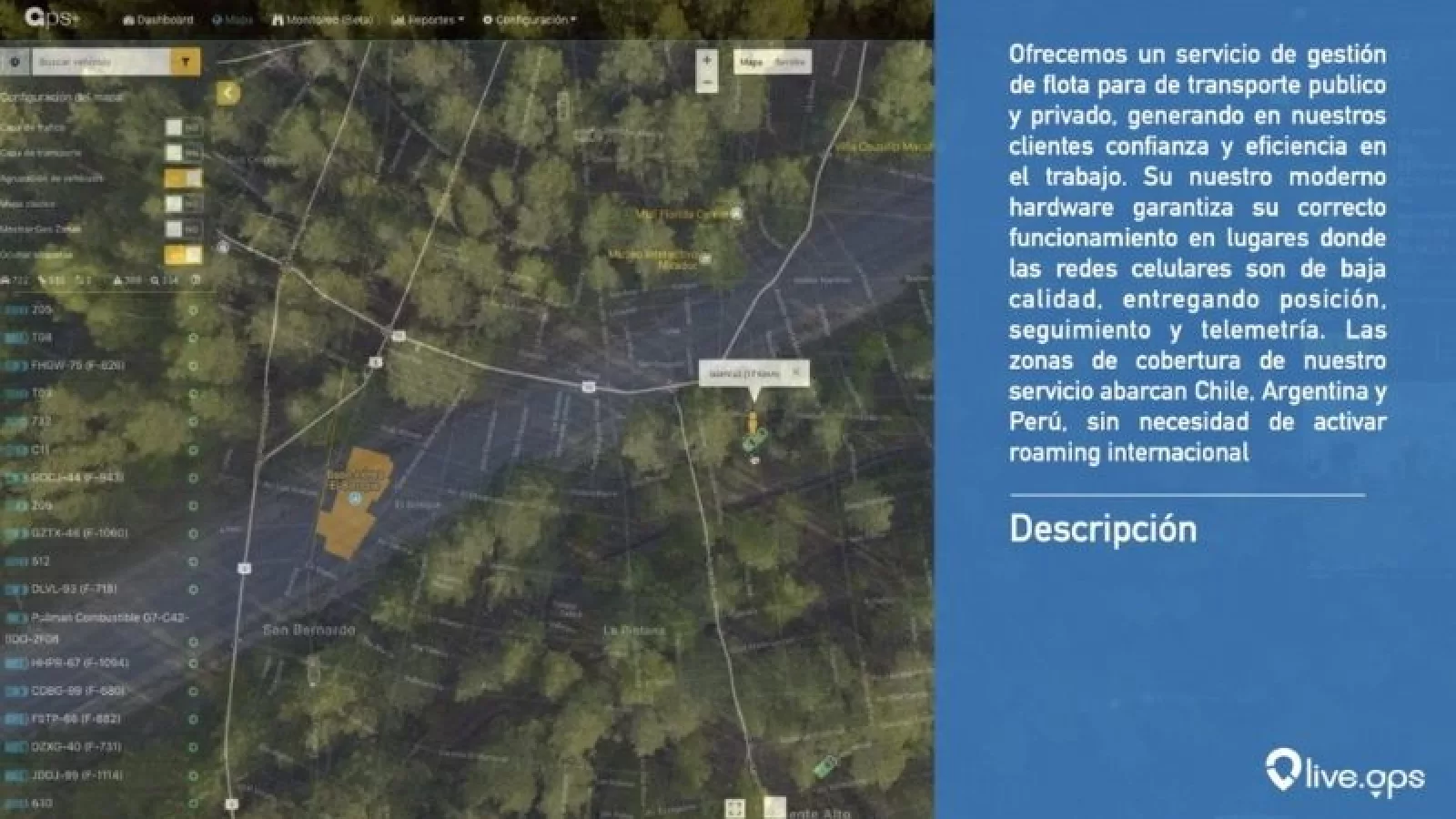Click the gear icon beside the vehicle search
This screenshot has width=1456, height=819.
pos(15,62)
